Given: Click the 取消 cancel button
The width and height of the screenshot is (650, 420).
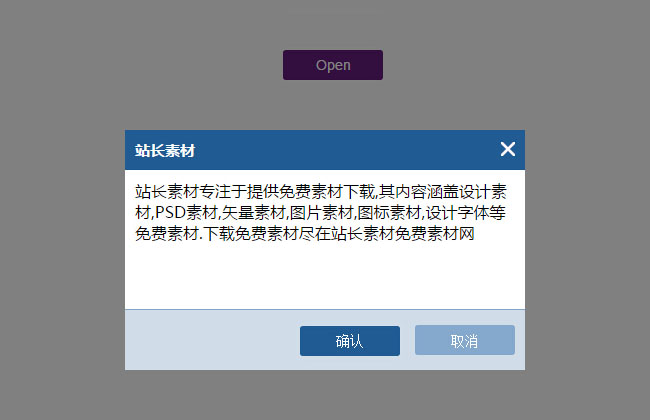Looking at the screenshot, I should coord(465,340).
